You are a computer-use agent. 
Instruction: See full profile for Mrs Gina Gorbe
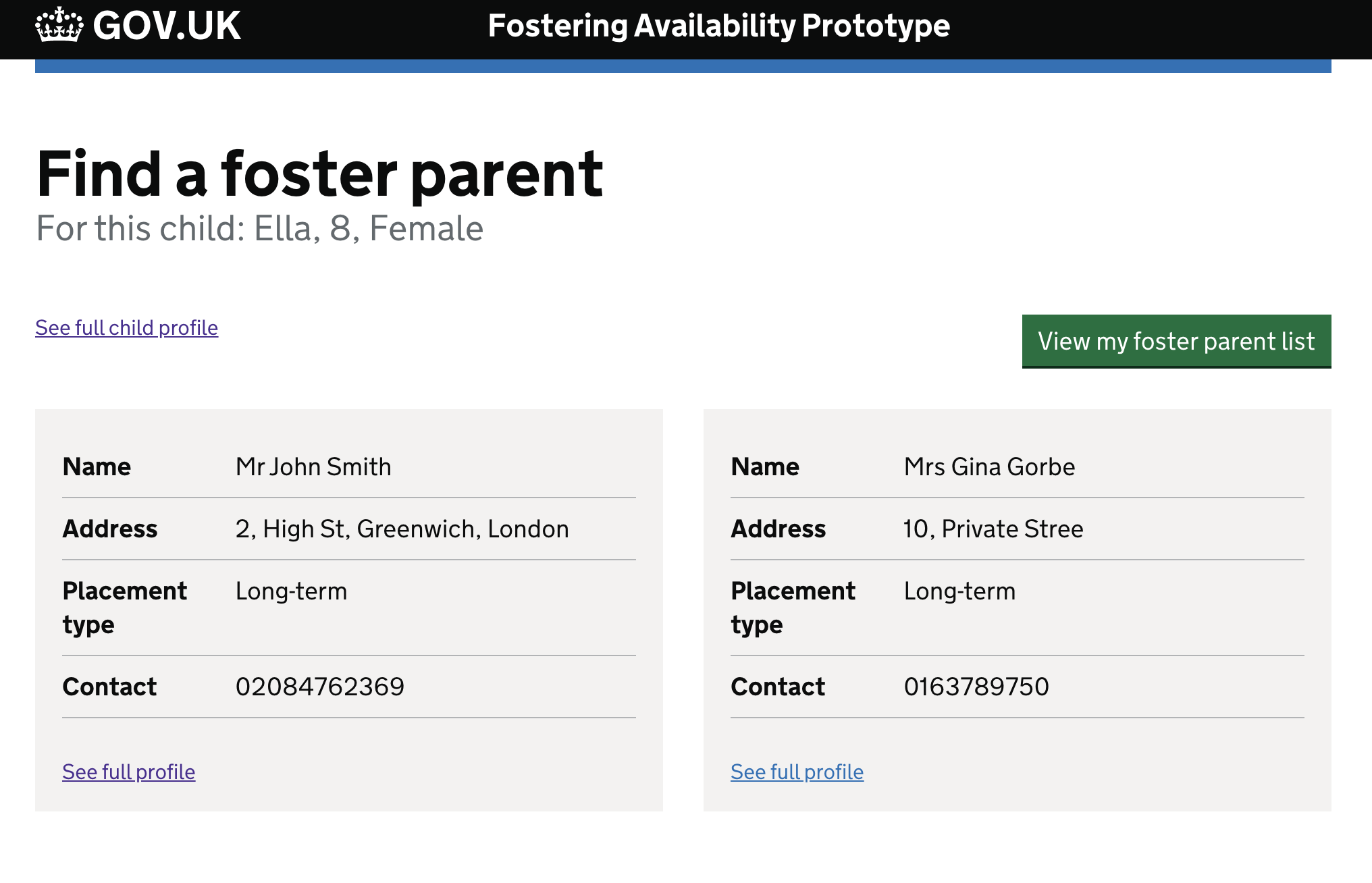pos(797,772)
